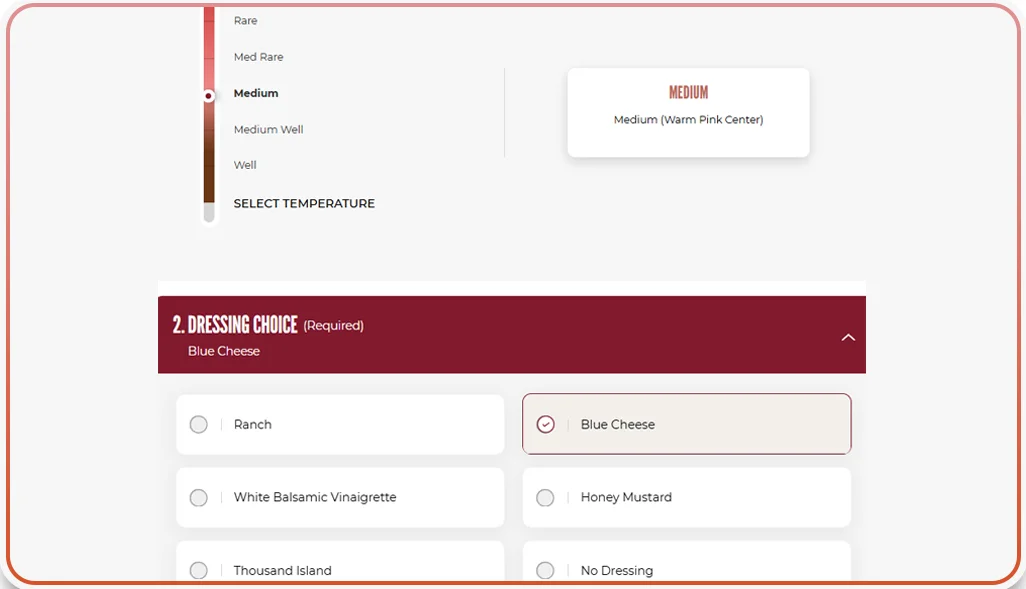Click the checkmark icon on Blue Cheese
This screenshot has height=589, width=1026.
545,424
